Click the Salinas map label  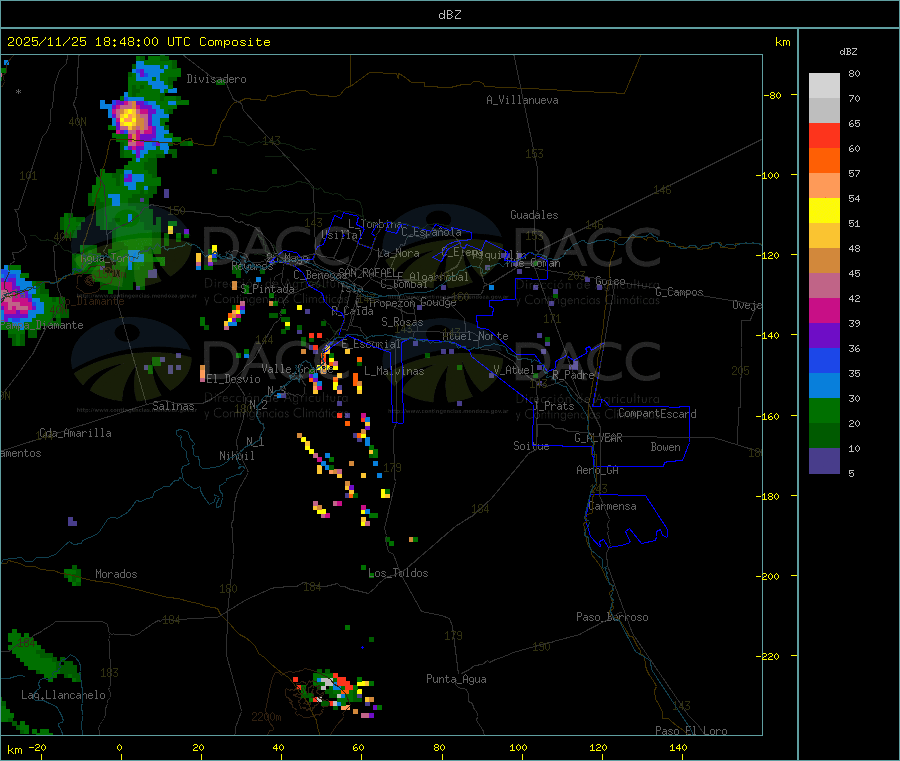tap(173, 406)
